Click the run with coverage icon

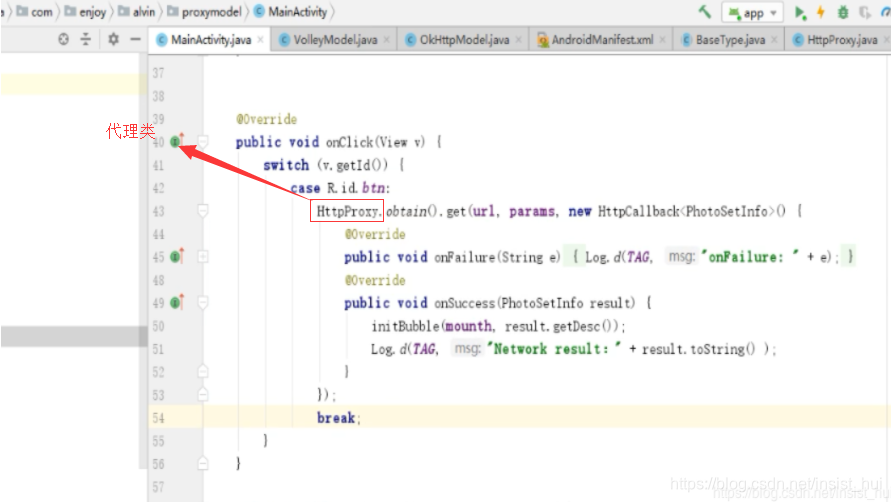point(865,12)
